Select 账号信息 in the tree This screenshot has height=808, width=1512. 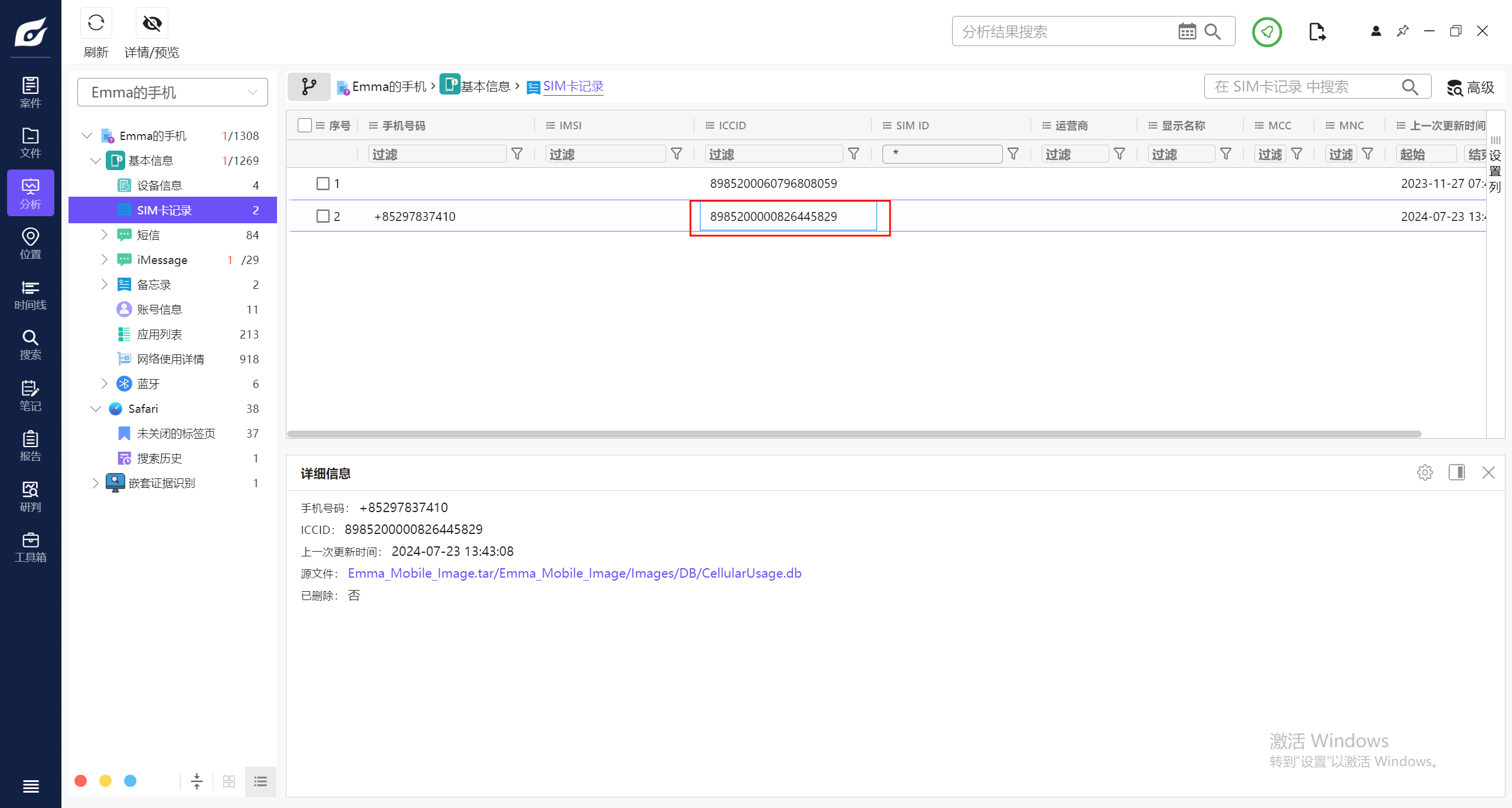point(159,309)
